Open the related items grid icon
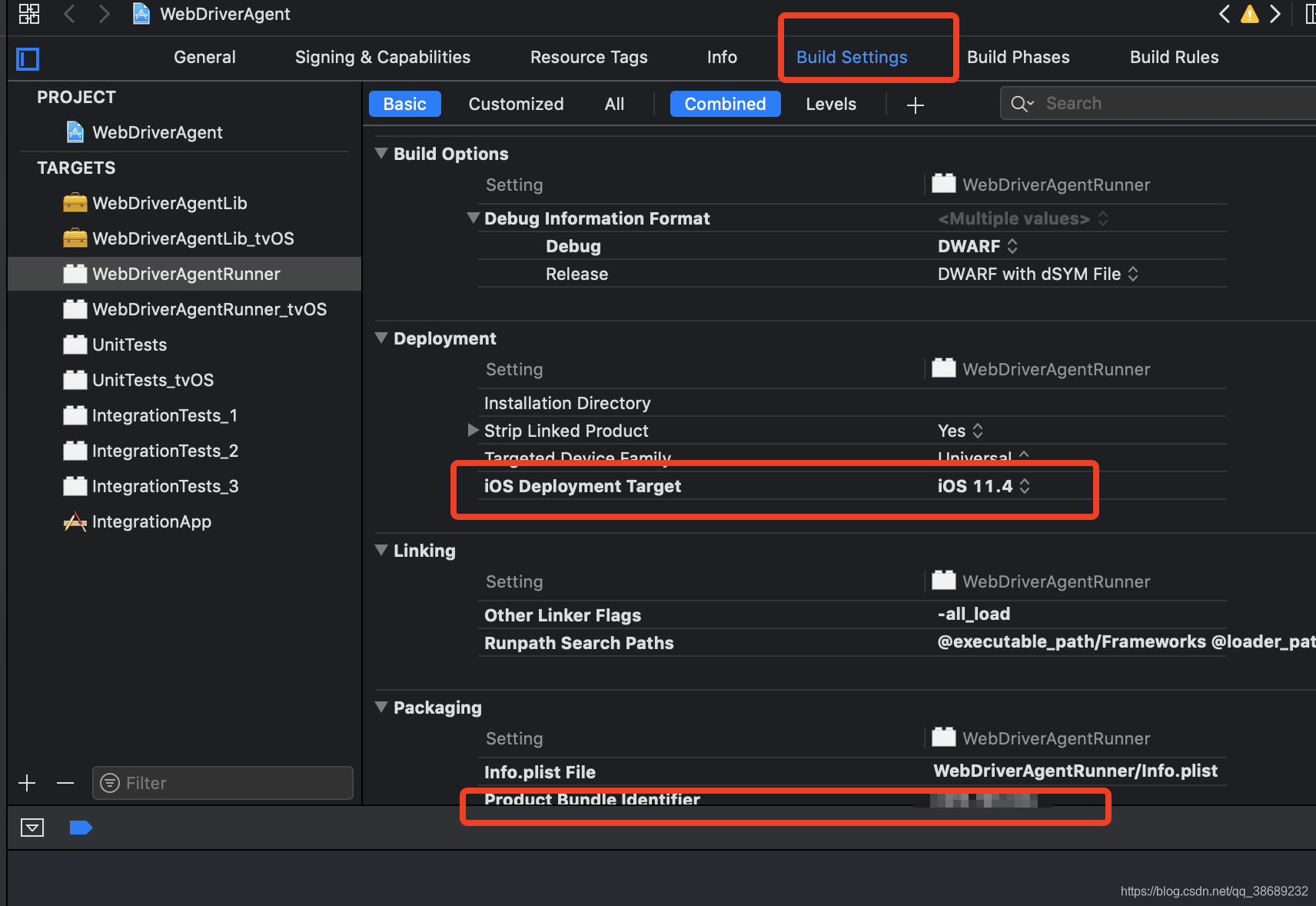Screen dimensions: 1316x906 tap(29, 13)
